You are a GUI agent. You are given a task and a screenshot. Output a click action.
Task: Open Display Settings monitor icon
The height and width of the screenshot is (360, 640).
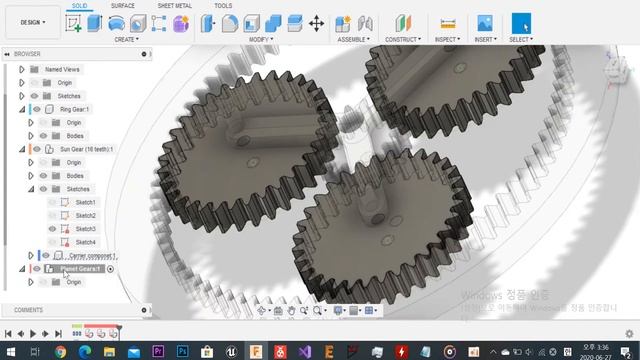tap(338, 311)
